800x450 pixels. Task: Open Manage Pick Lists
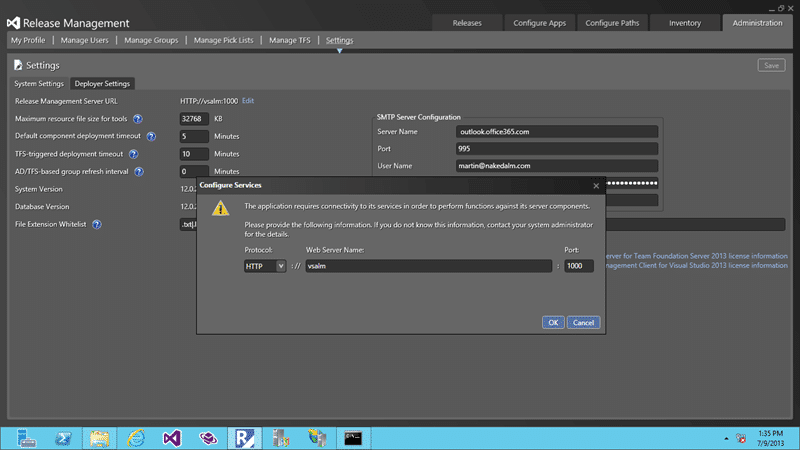[x=223, y=40]
